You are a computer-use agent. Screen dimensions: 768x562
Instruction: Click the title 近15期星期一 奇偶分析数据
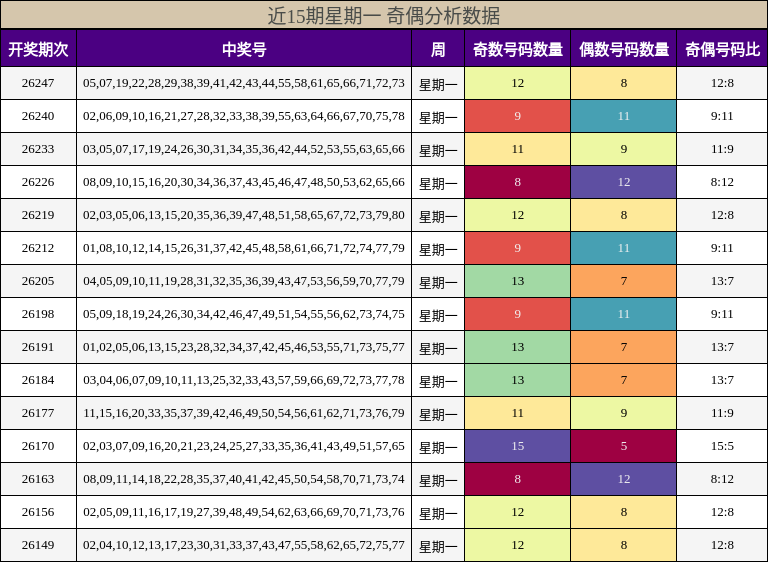[x=384, y=15]
